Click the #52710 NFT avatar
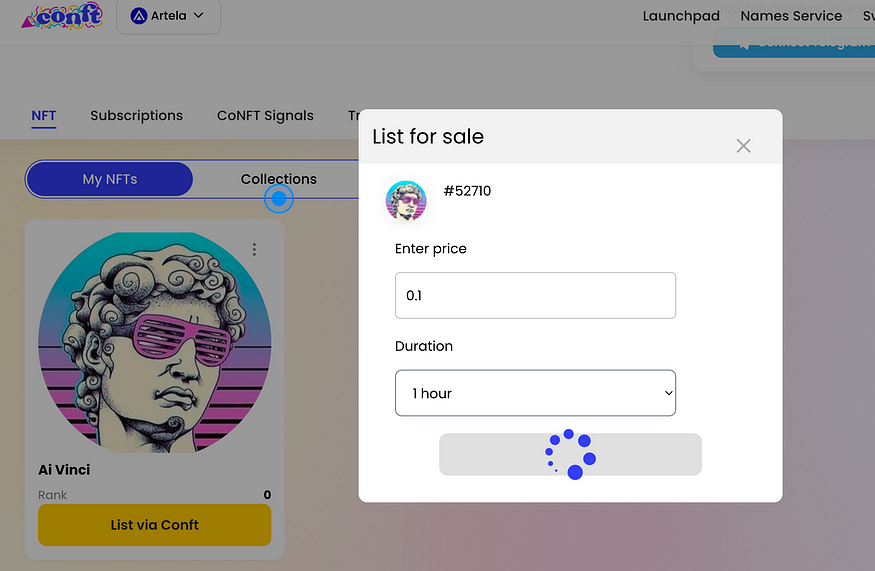 (406, 200)
